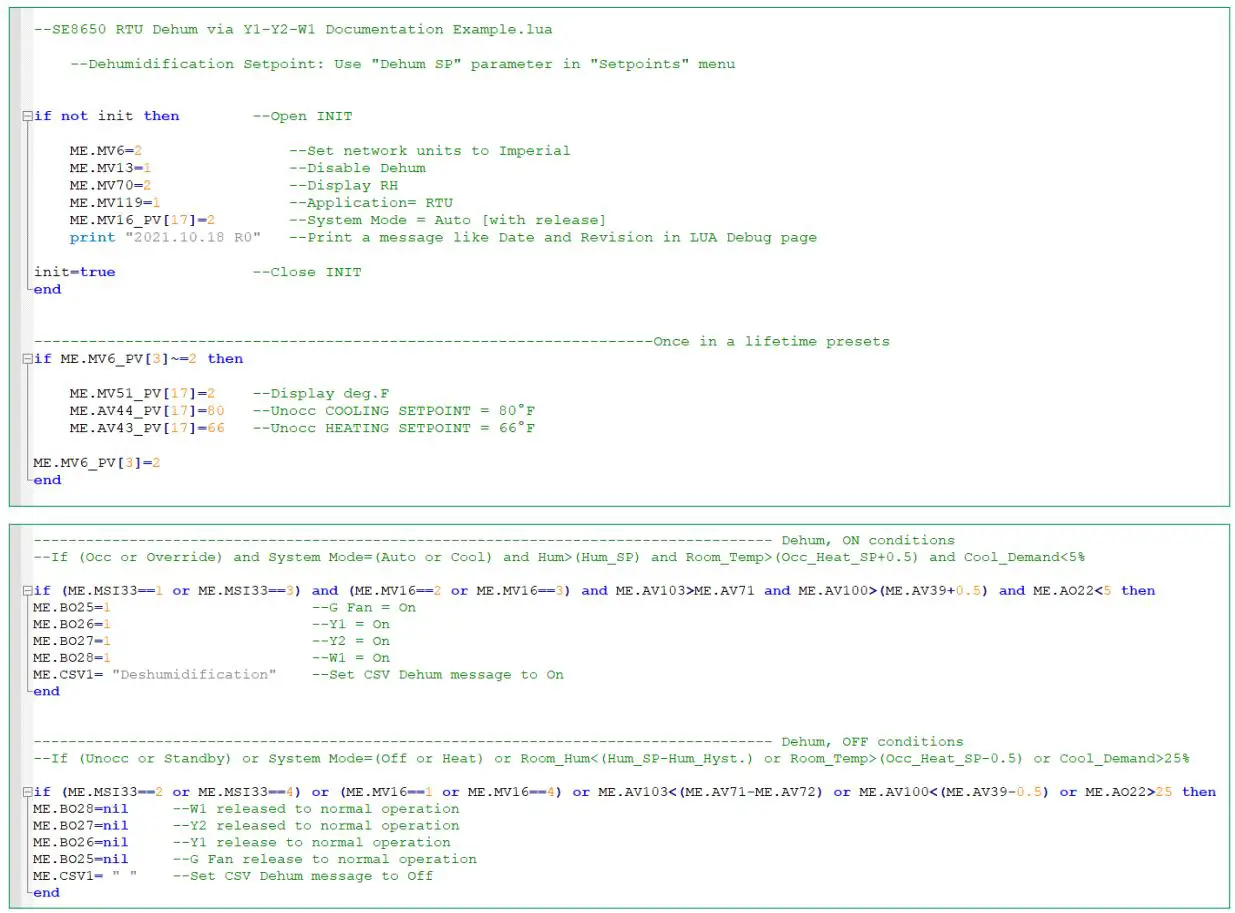Click the 'Dehum, ON conditions' comment header
1235x913 pixels.
coord(868,540)
